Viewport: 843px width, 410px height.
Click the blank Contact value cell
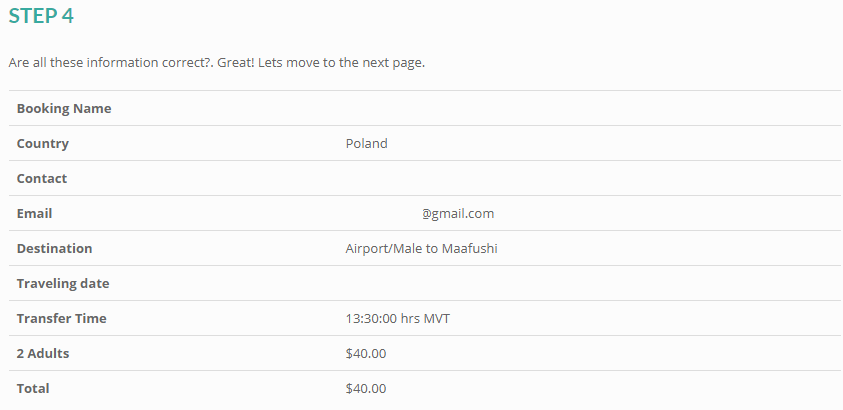590,178
